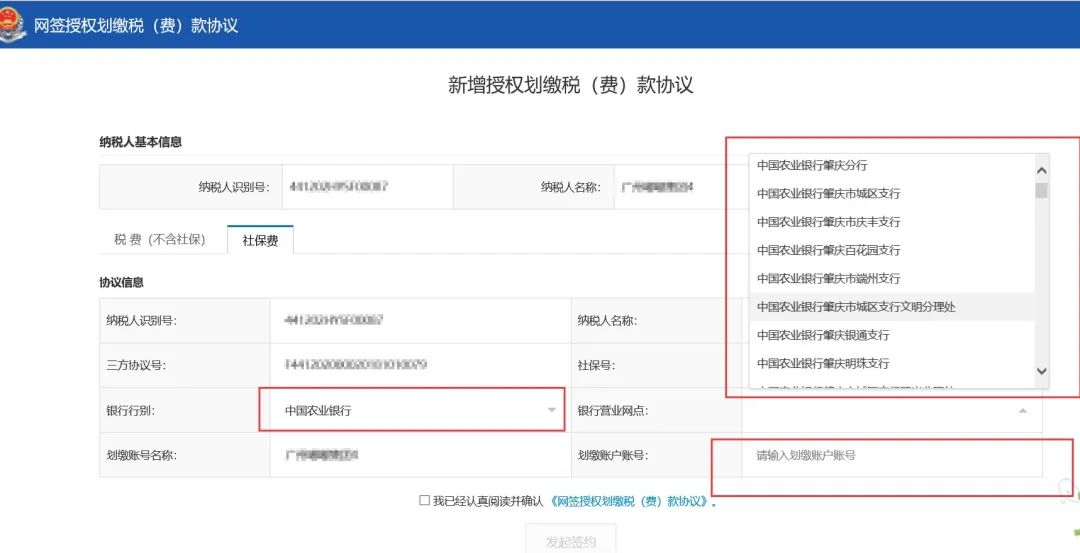Pick 中国农业银行肇庆市端州支行 option
The height and width of the screenshot is (553, 1080).
tap(892, 278)
